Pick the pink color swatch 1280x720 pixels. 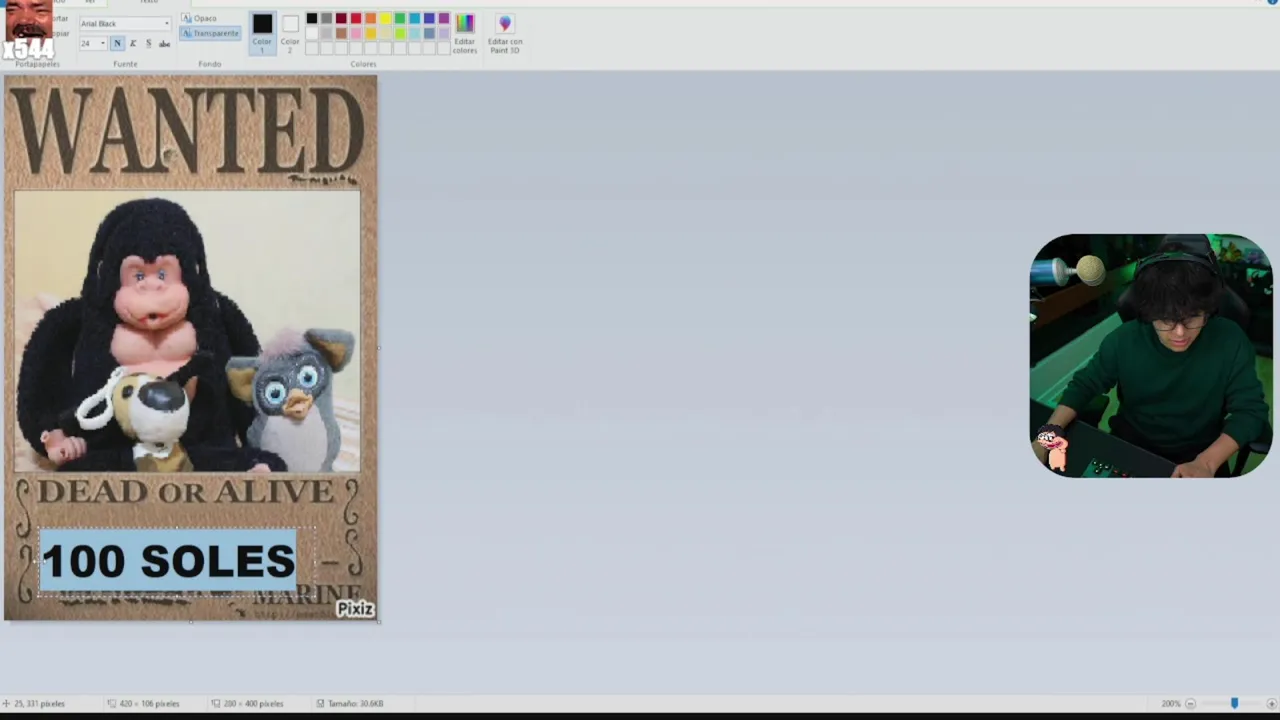pyautogui.click(x=356, y=33)
